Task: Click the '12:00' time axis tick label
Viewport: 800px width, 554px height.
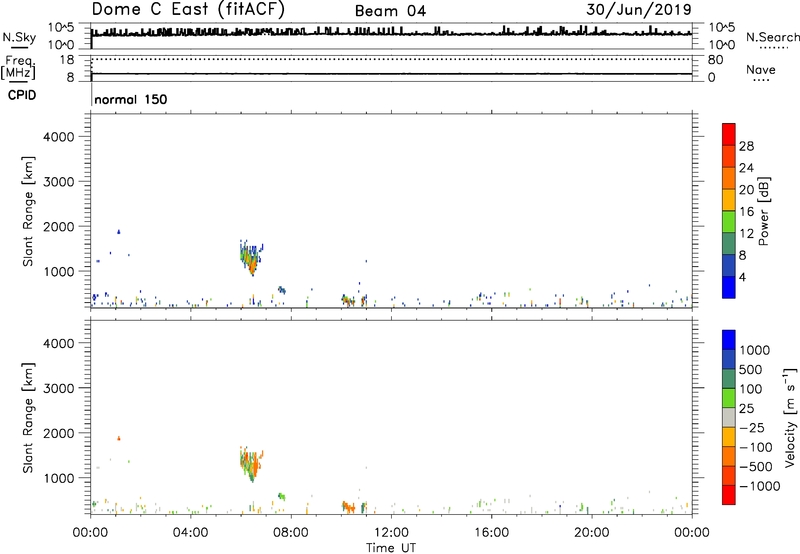Action: (x=391, y=533)
